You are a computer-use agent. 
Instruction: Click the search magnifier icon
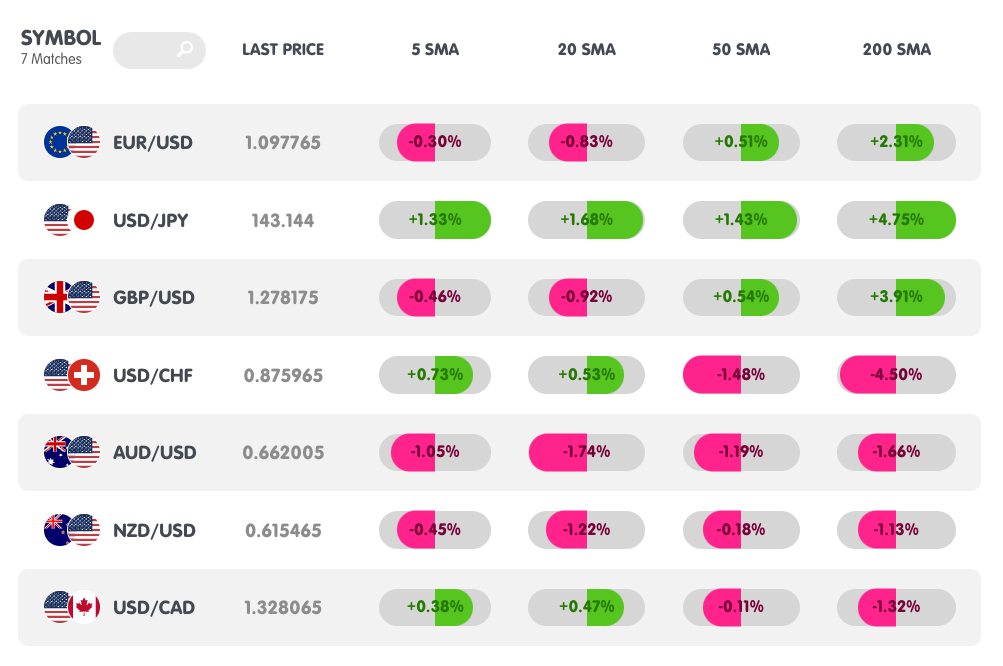(x=185, y=49)
